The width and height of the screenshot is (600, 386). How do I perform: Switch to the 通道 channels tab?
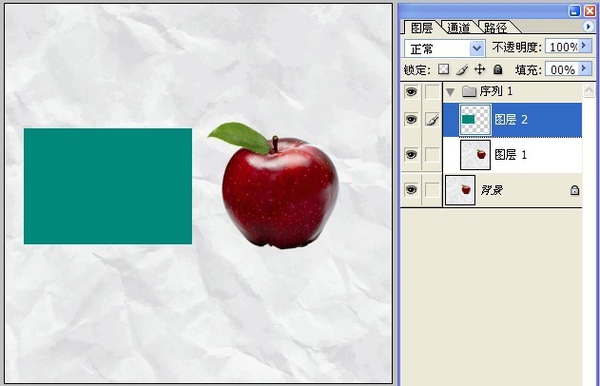pos(458,28)
